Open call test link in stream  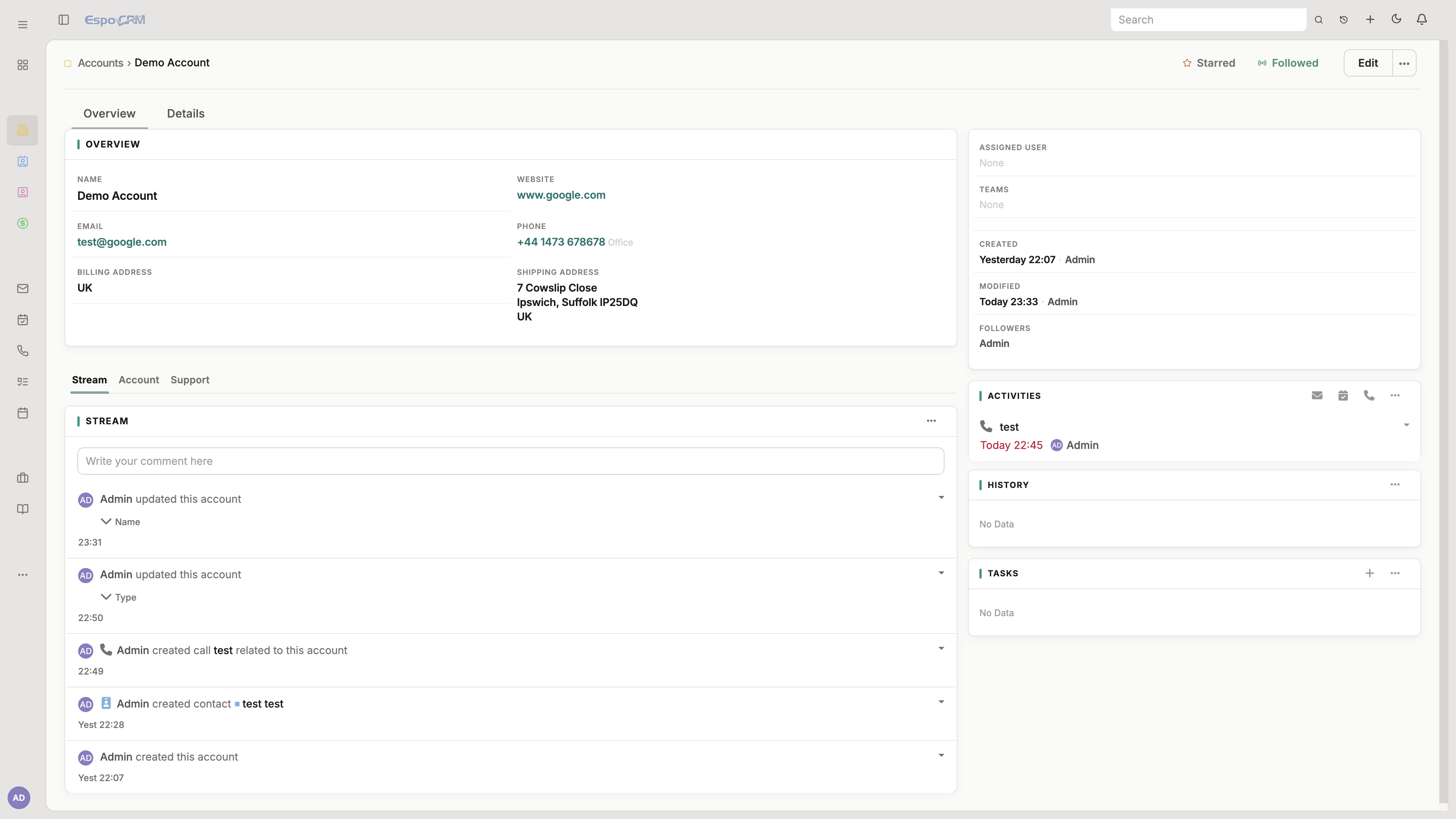tap(223, 651)
